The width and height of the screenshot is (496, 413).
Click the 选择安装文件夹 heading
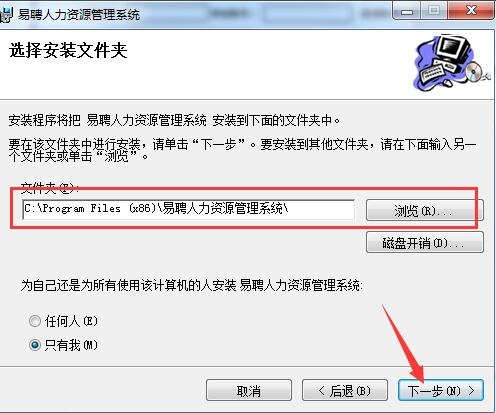click(x=68, y=51)
